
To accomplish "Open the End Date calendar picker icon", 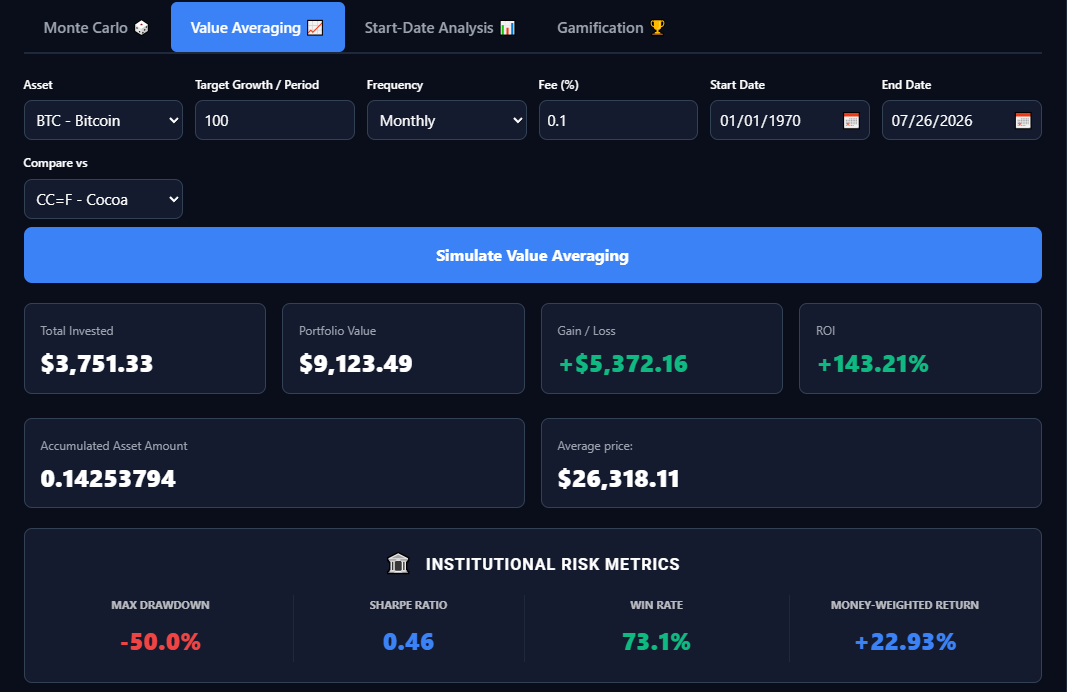I will (x=1023, y=121).
